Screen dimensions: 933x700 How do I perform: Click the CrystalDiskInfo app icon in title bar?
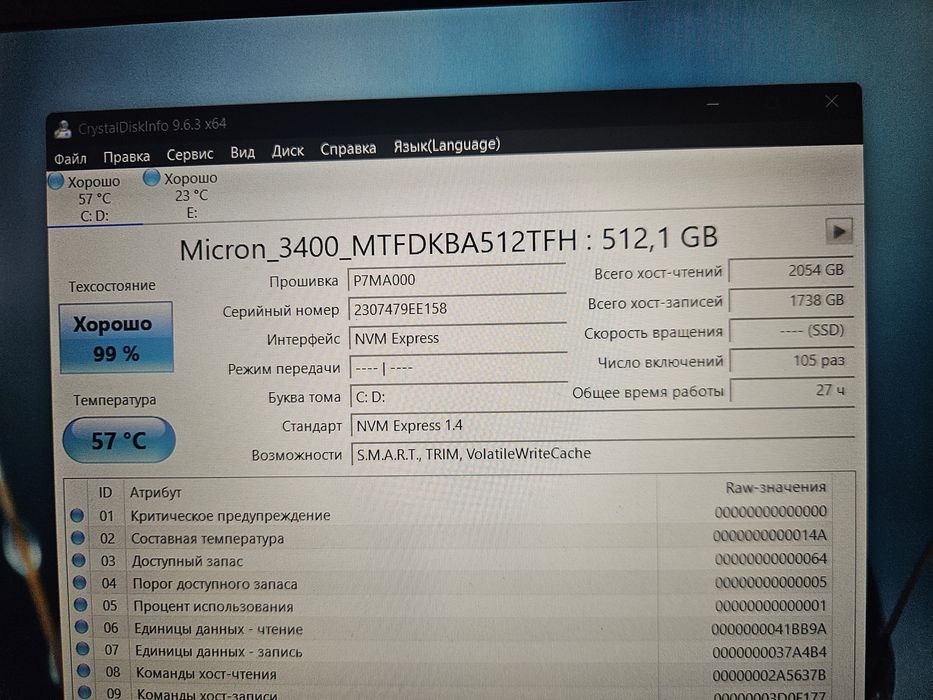62,129
